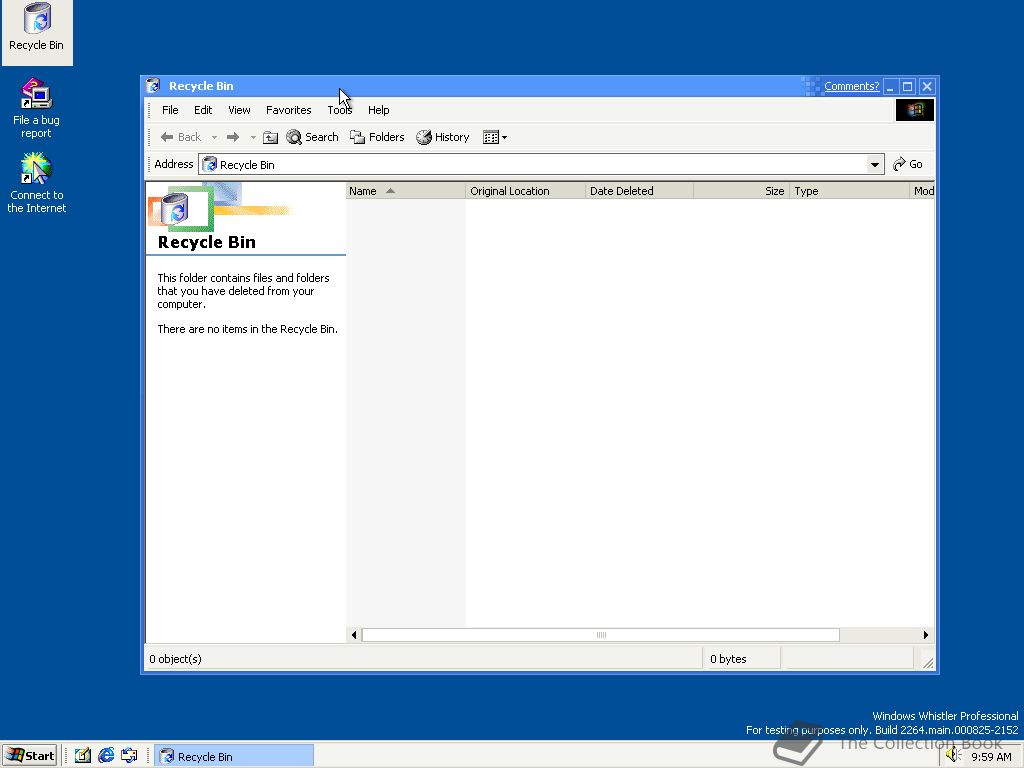Open the Tools menu
1024x768 pixels.
point(340,110)
